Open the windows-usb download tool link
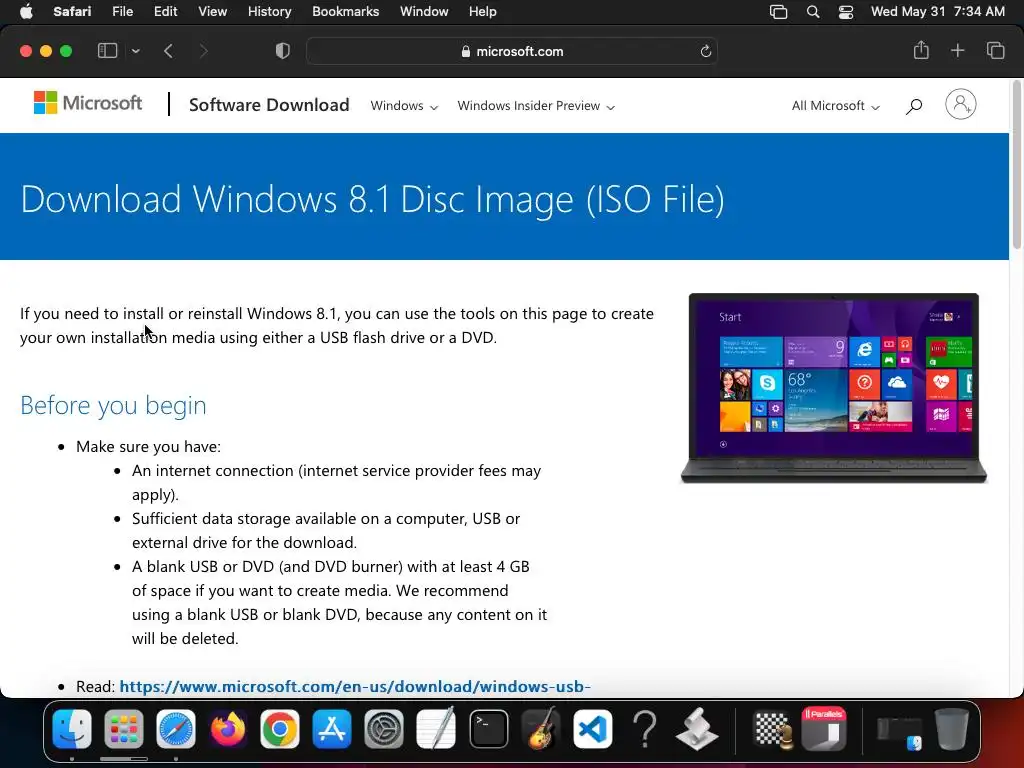This screenshot has height=768, width=1024. [x=355, y=686]
